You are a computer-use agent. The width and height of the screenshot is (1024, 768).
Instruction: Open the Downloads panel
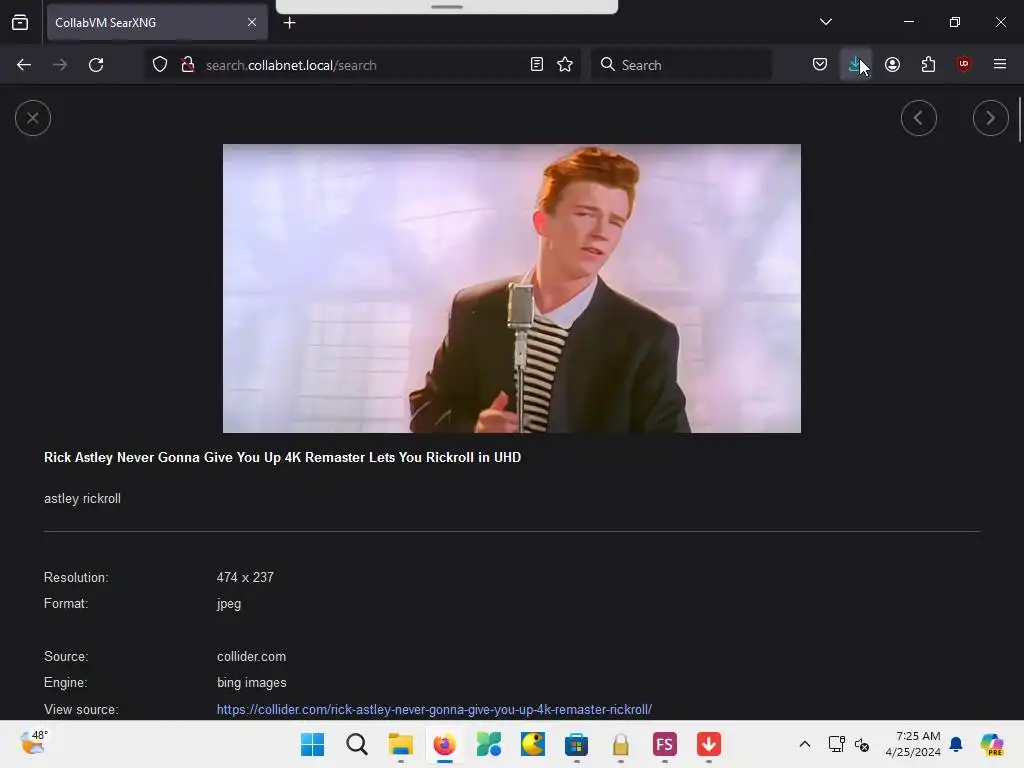[x=855, y=65]
